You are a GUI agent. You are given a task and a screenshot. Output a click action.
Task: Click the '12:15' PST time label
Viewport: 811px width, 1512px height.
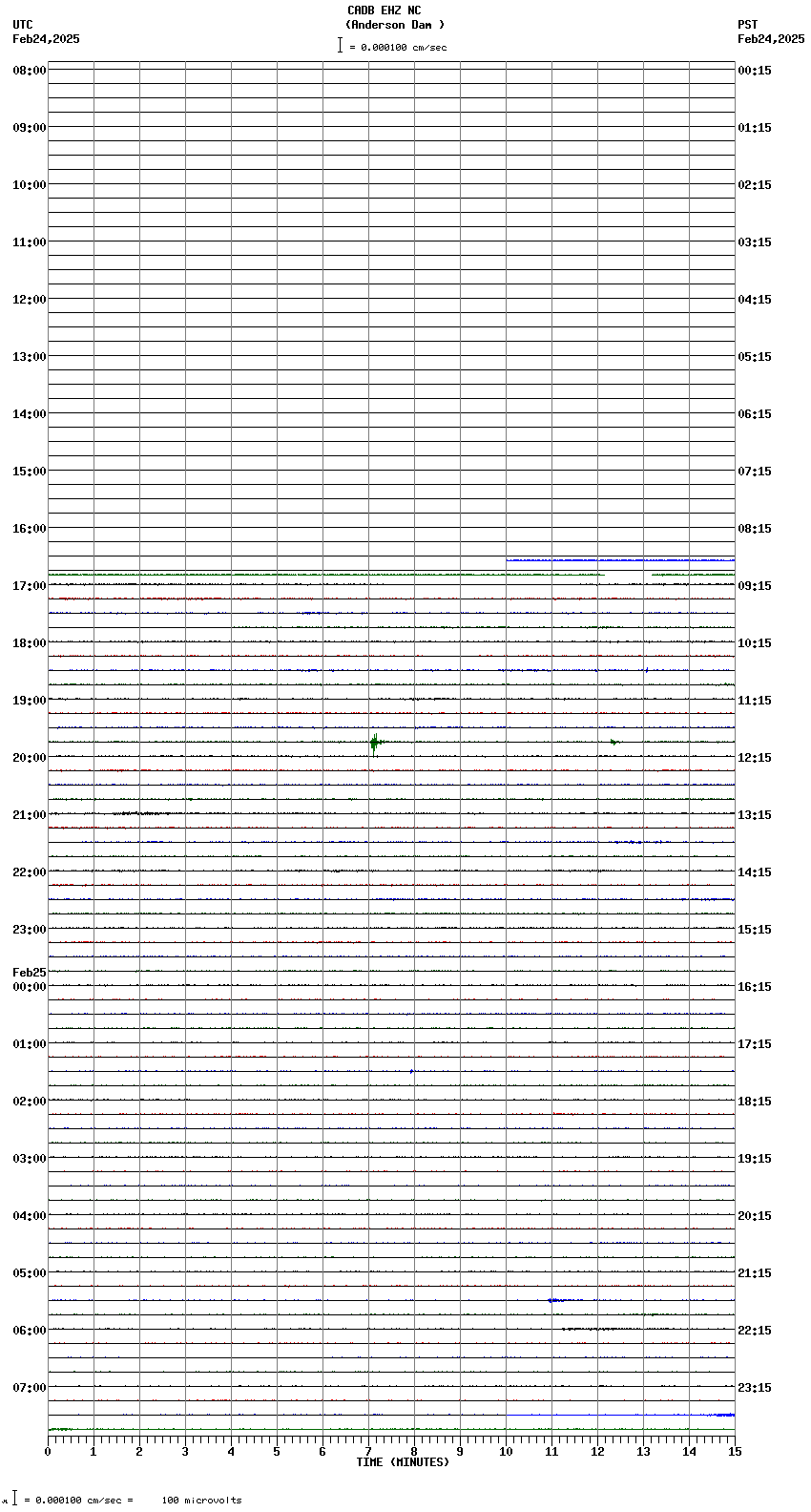point(755,758)
